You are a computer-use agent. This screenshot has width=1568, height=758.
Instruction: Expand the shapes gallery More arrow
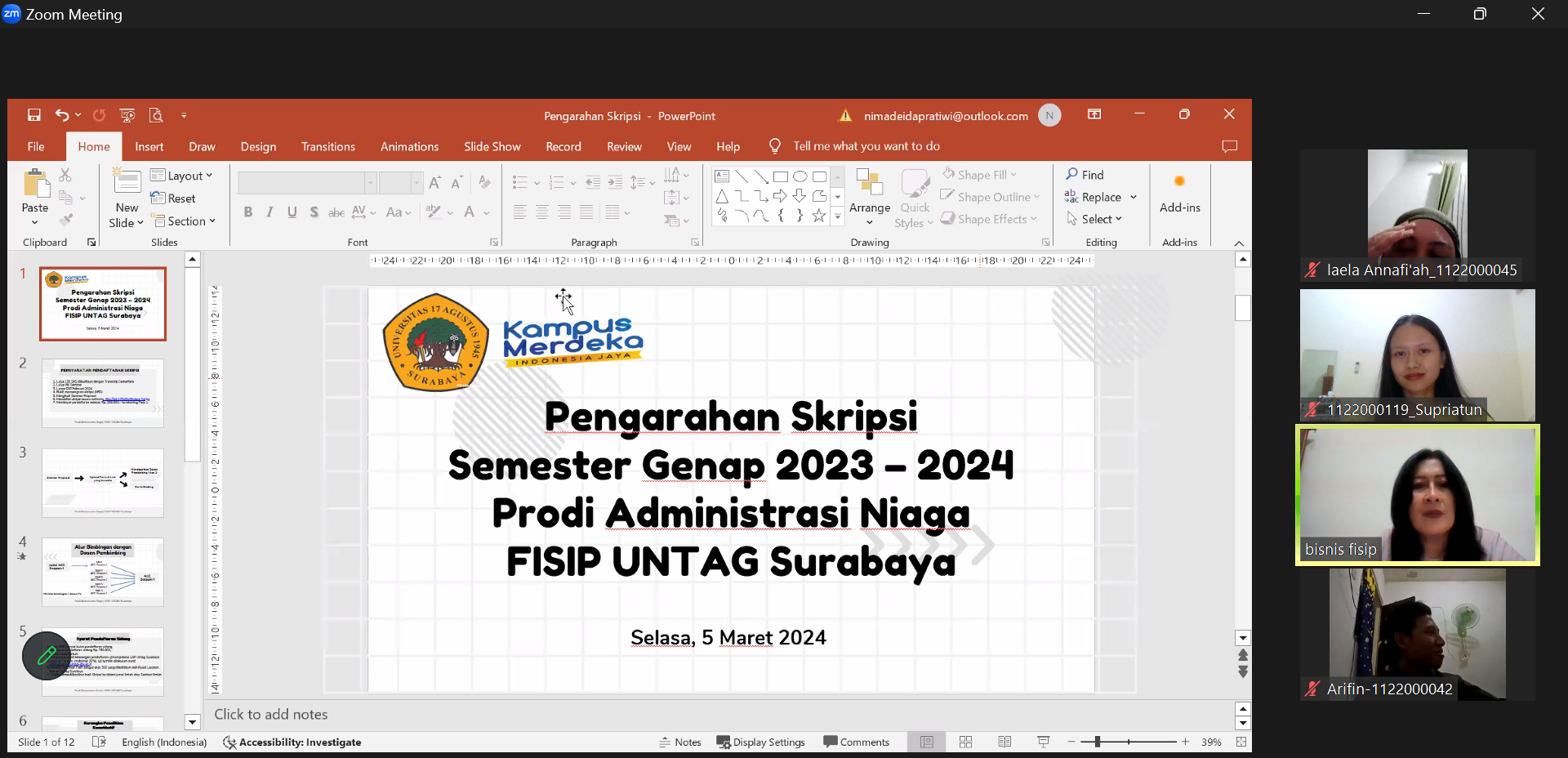pos(837,216)
